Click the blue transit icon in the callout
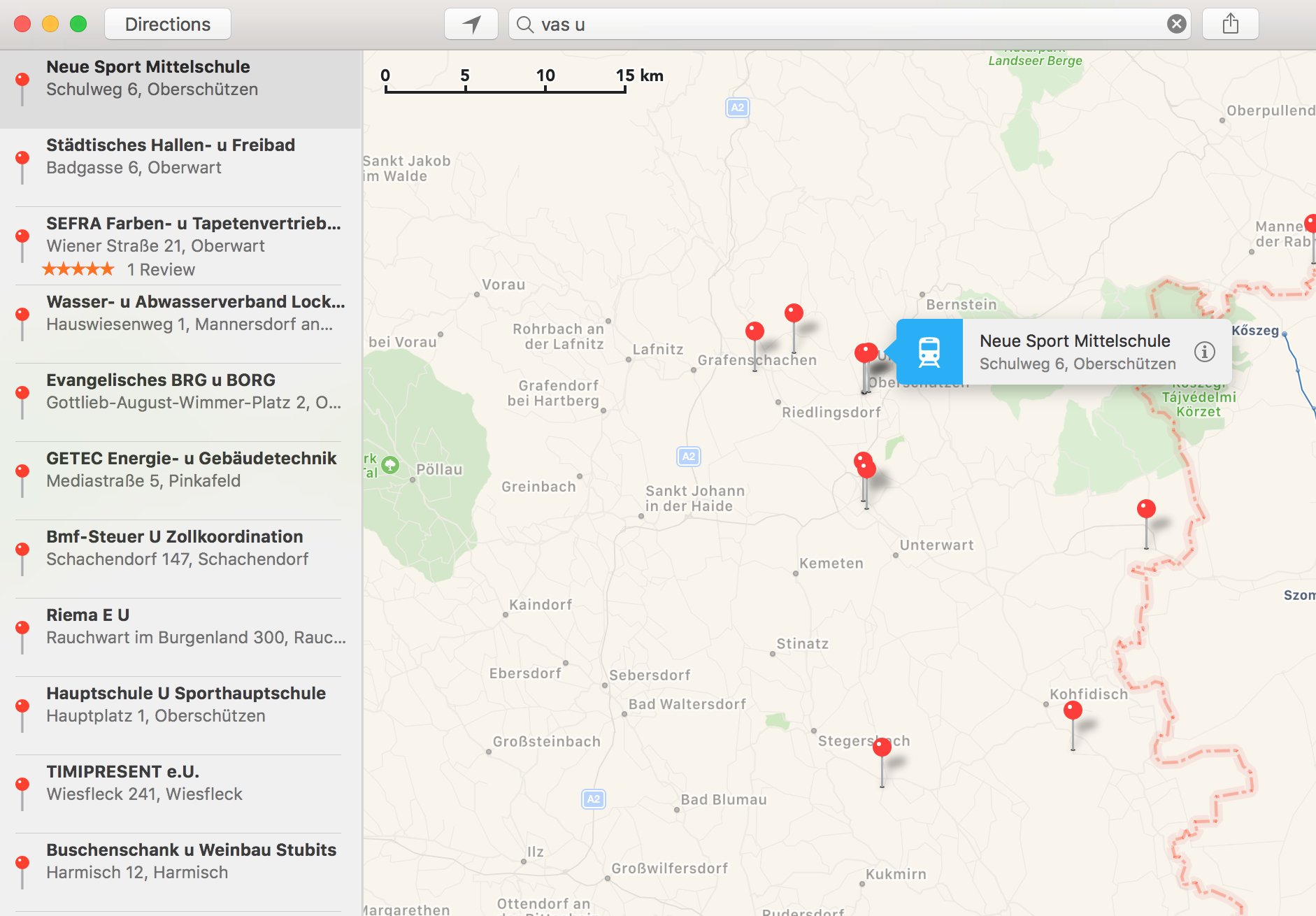 tap(929, 352)
